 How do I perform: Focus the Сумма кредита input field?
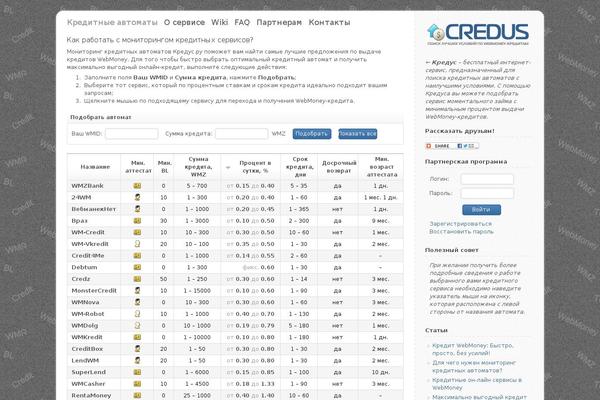(x=241, y=134)
